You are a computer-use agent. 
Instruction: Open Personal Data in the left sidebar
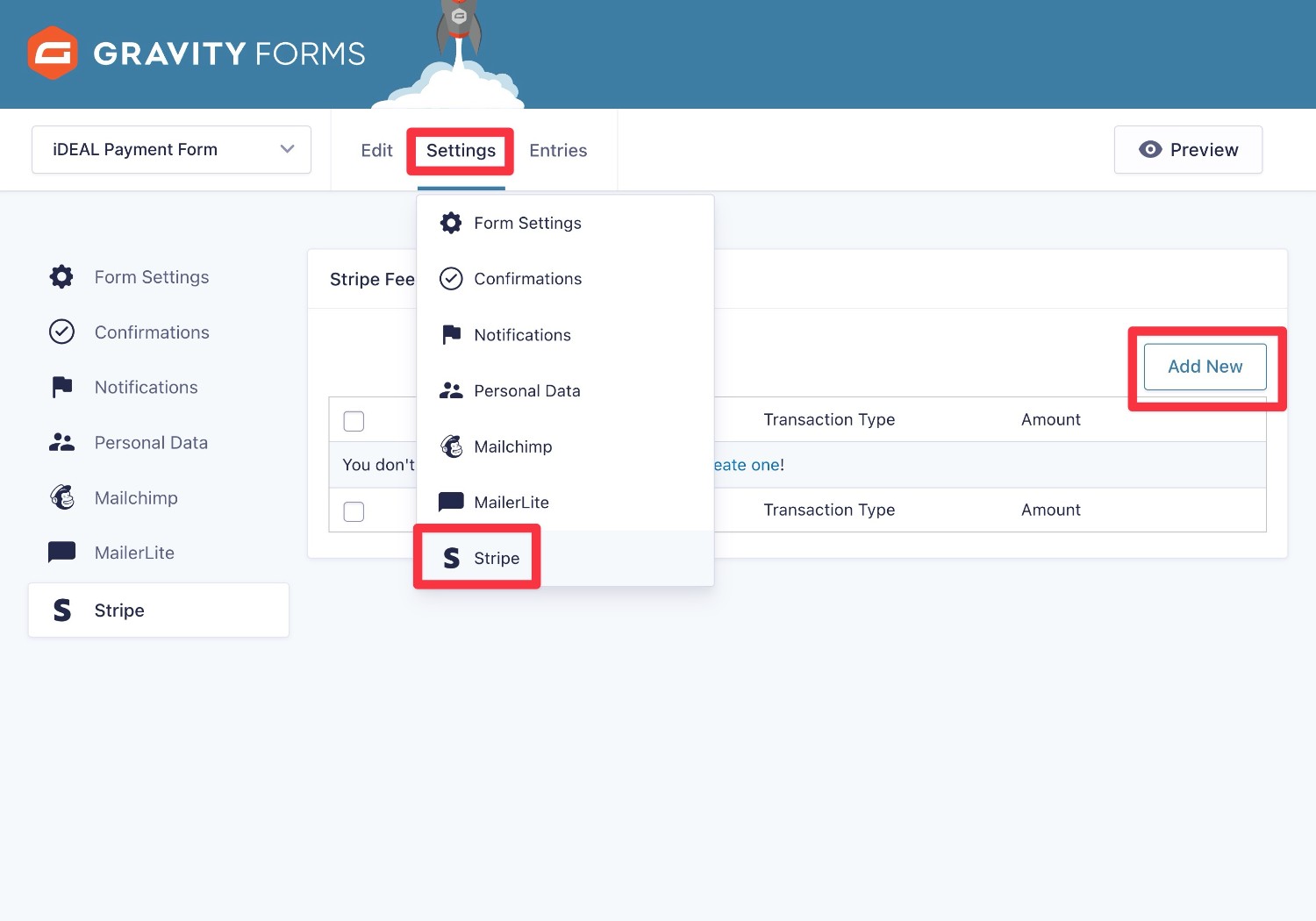point(159,442)
